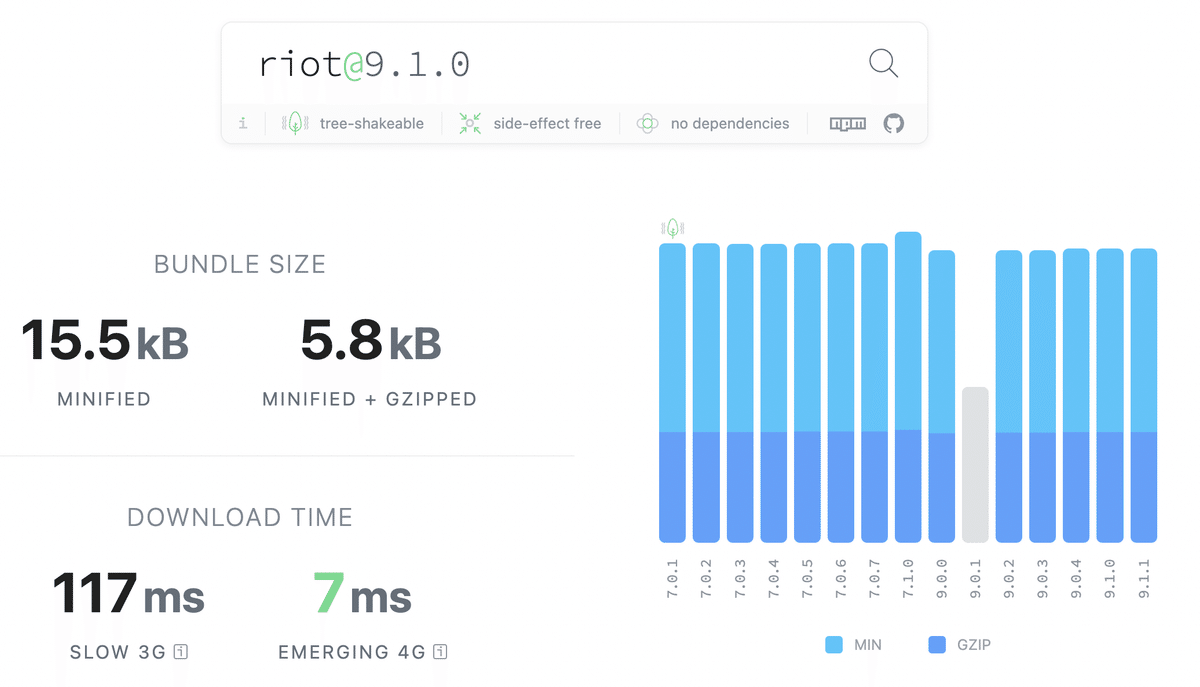
Task: Click the tree-shakeable label
Action: tap(372, 124)
